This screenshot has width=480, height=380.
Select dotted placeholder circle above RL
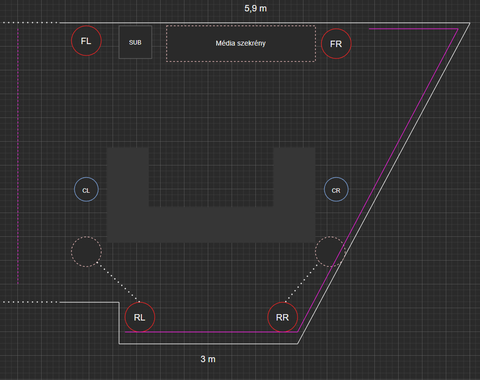[x=86, y=252]
